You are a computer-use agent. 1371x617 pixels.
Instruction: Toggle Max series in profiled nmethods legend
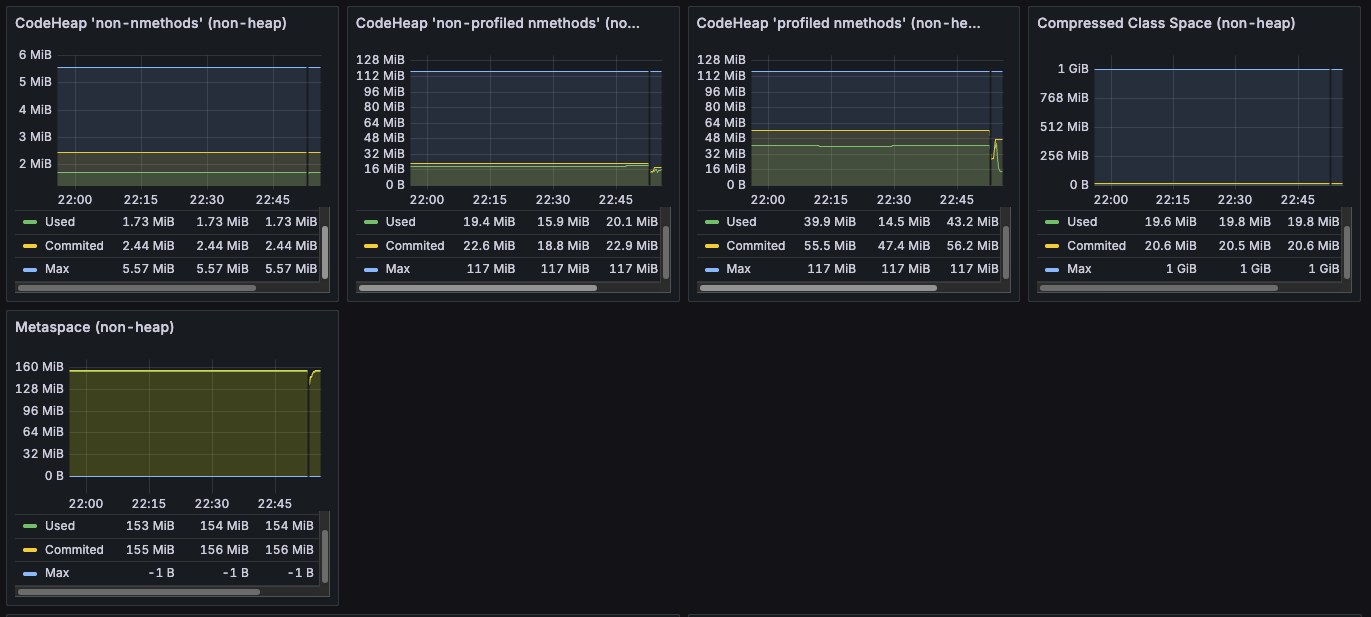[x=738, y=268]
